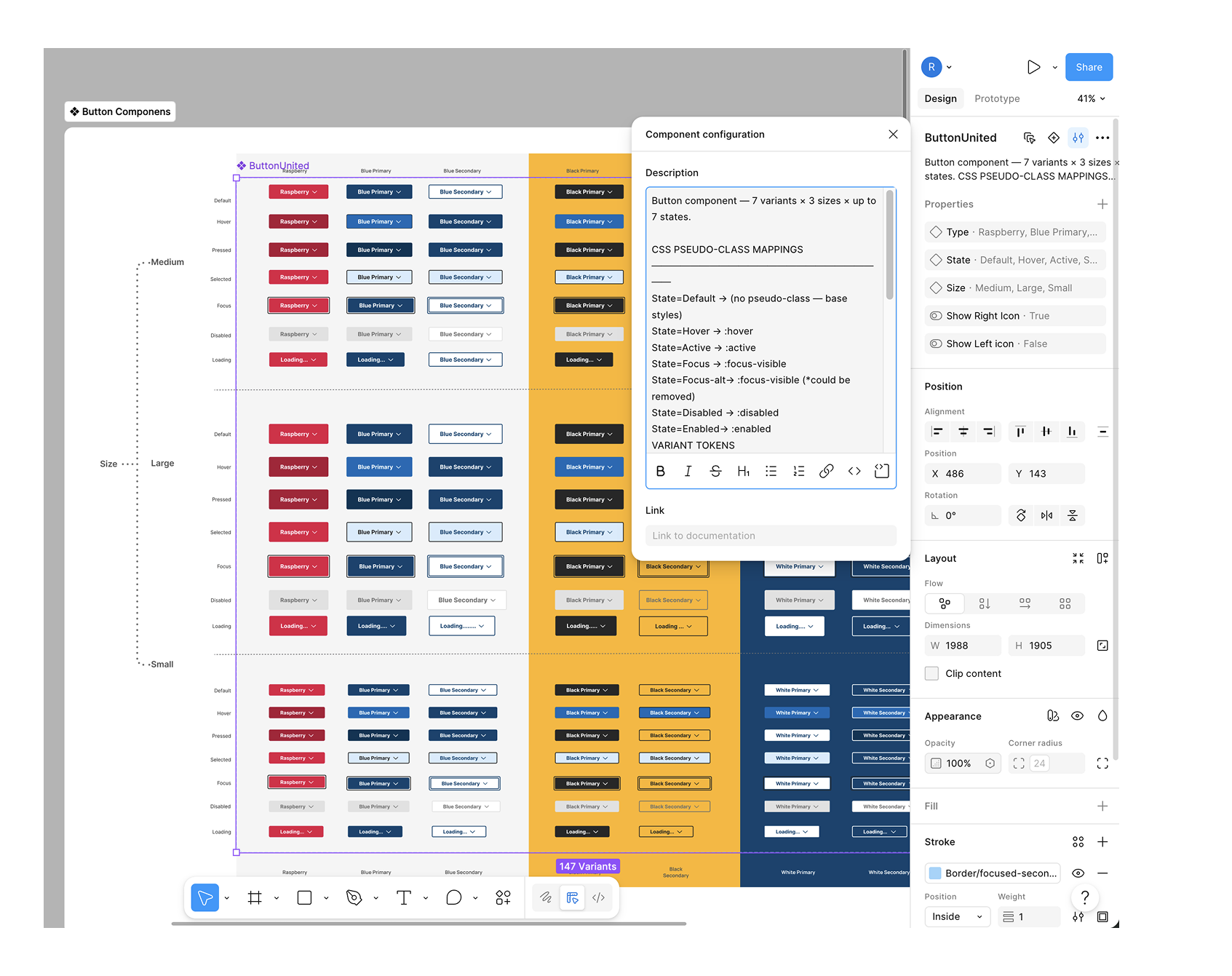Screen dimensions: 1232x976
Task: Switch to the Prototype tab
Action: [x=997, y=98]
